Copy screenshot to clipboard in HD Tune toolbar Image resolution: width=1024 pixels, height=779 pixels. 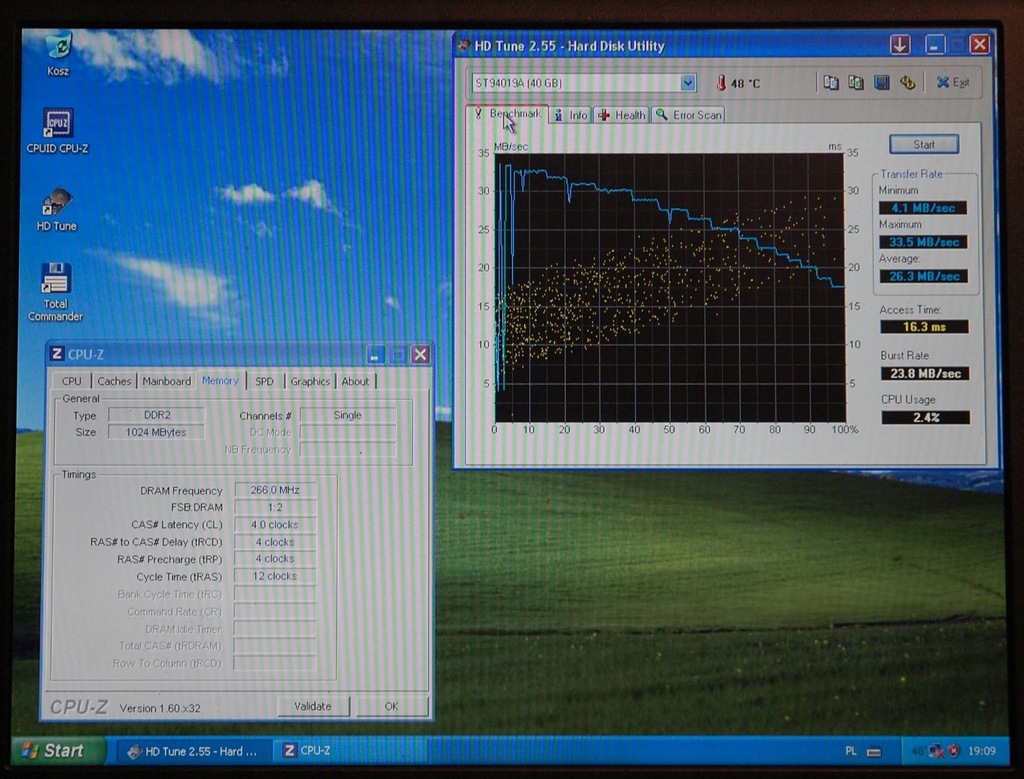pos(856,82)
